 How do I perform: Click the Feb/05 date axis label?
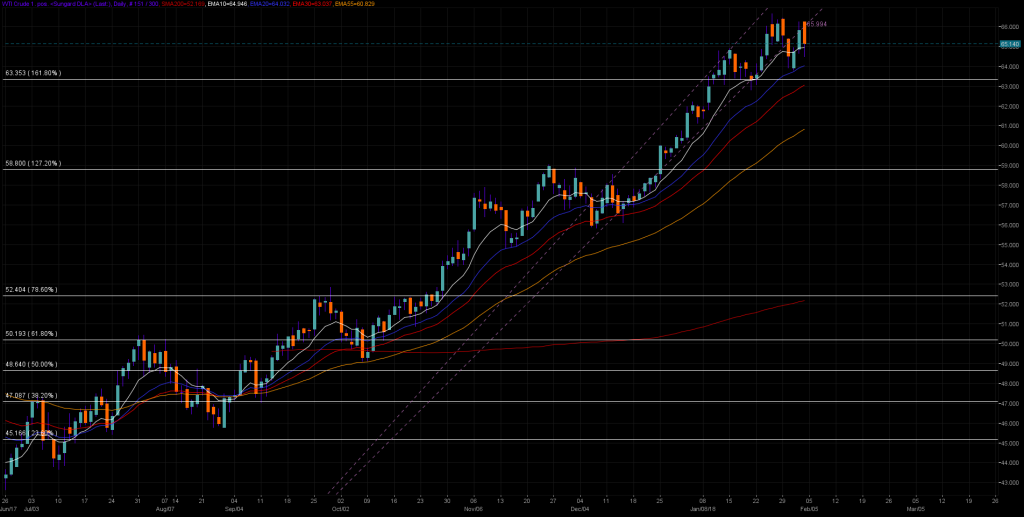810,508
